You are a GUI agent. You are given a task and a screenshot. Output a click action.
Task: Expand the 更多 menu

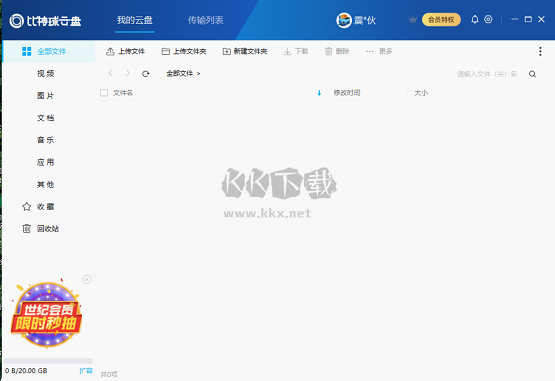tap(379, 51)
